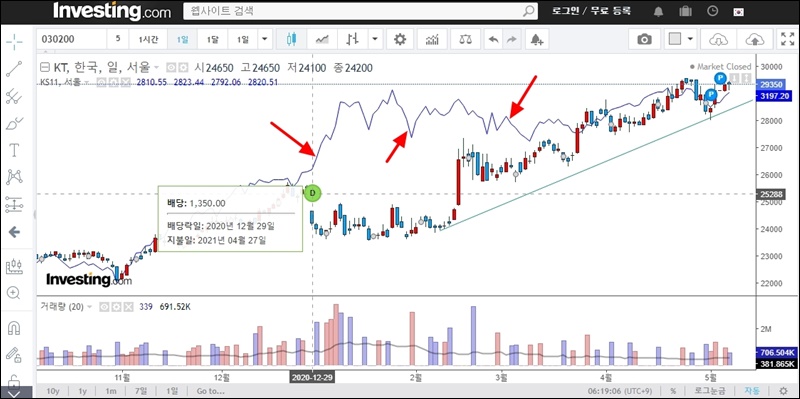
Task: Open the 거래량 (20) indicator dropdown
Action: tap(89, 307)
